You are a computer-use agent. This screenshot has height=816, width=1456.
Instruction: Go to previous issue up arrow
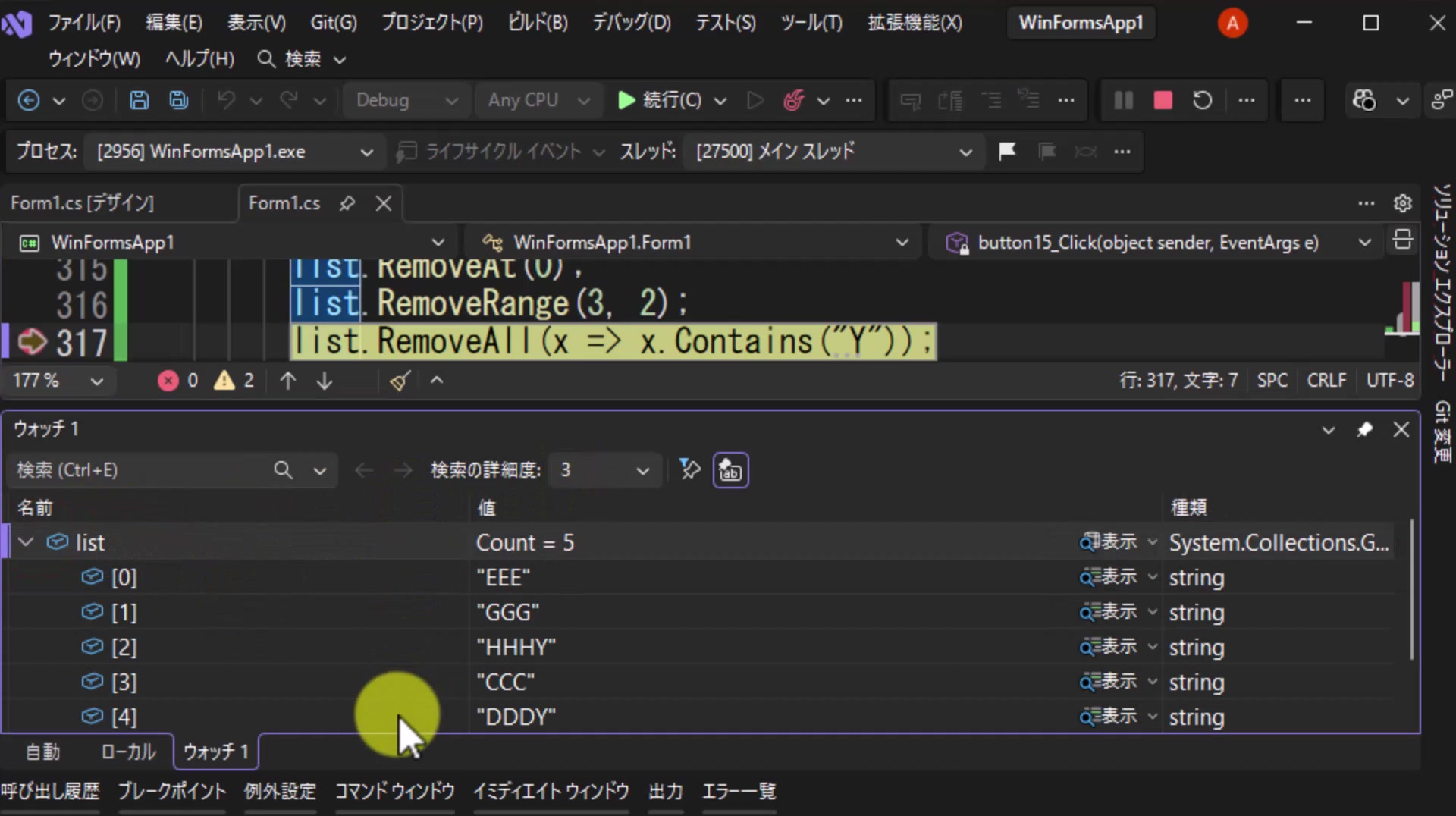point(287,380)
